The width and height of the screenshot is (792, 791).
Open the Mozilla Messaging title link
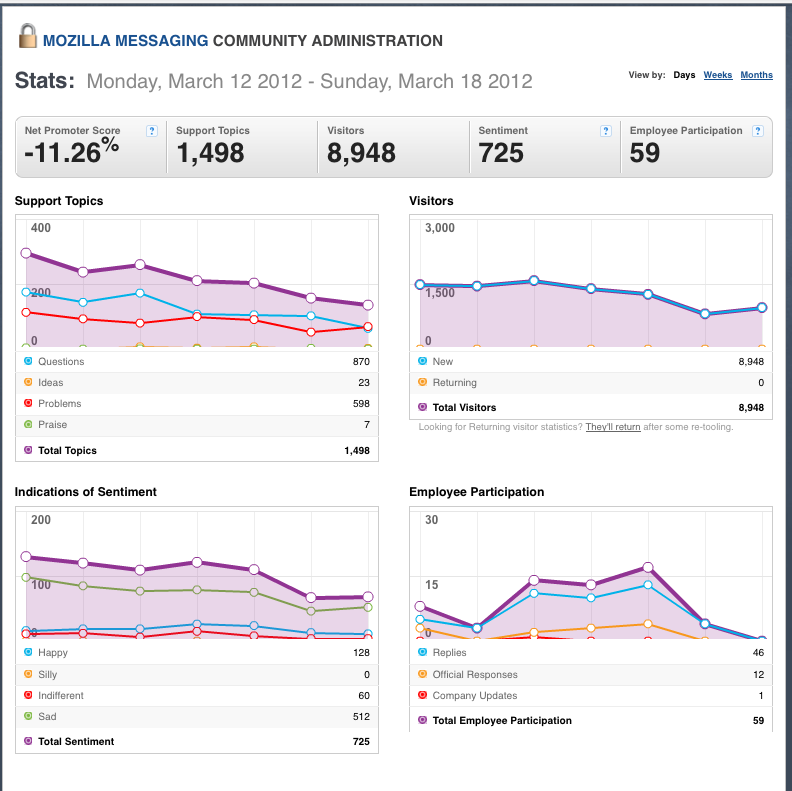click(x=125, y=40)
